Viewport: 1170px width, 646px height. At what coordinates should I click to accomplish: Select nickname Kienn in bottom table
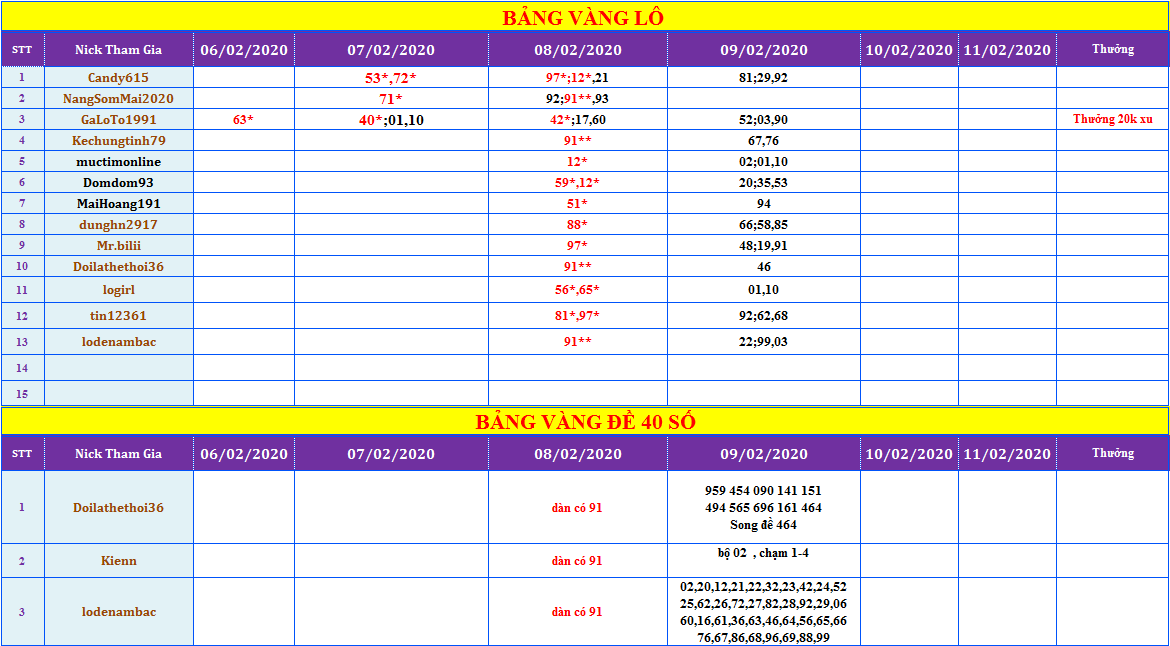[119, 560]
